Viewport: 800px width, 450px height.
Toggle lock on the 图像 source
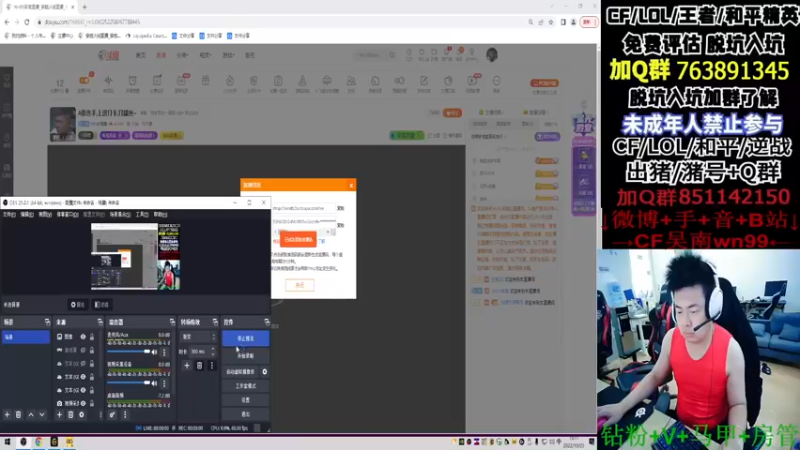(x=92, y=337)
